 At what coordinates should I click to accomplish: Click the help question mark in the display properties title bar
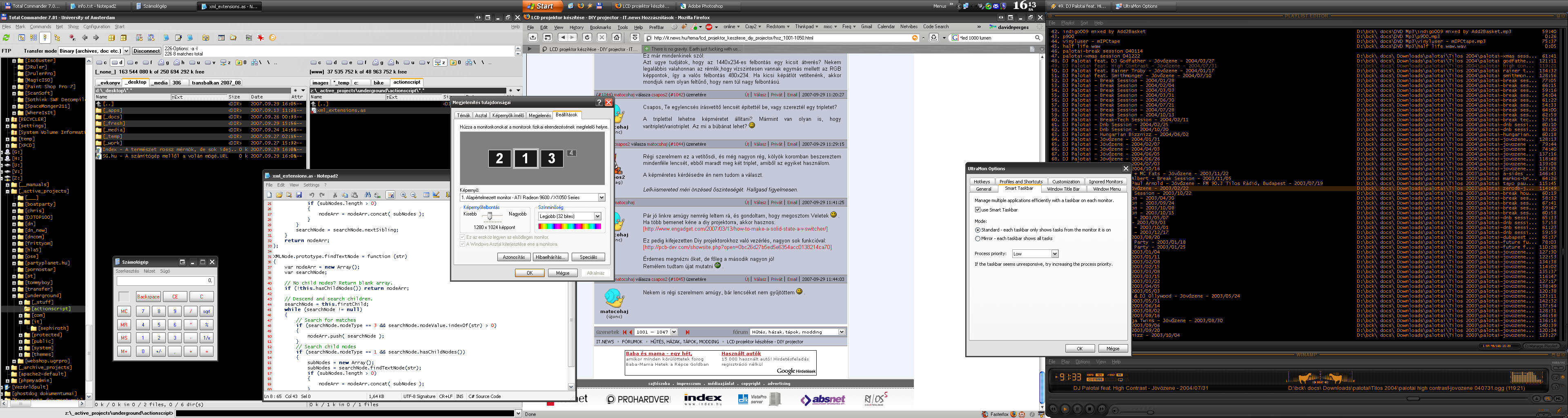pos(598,102)
